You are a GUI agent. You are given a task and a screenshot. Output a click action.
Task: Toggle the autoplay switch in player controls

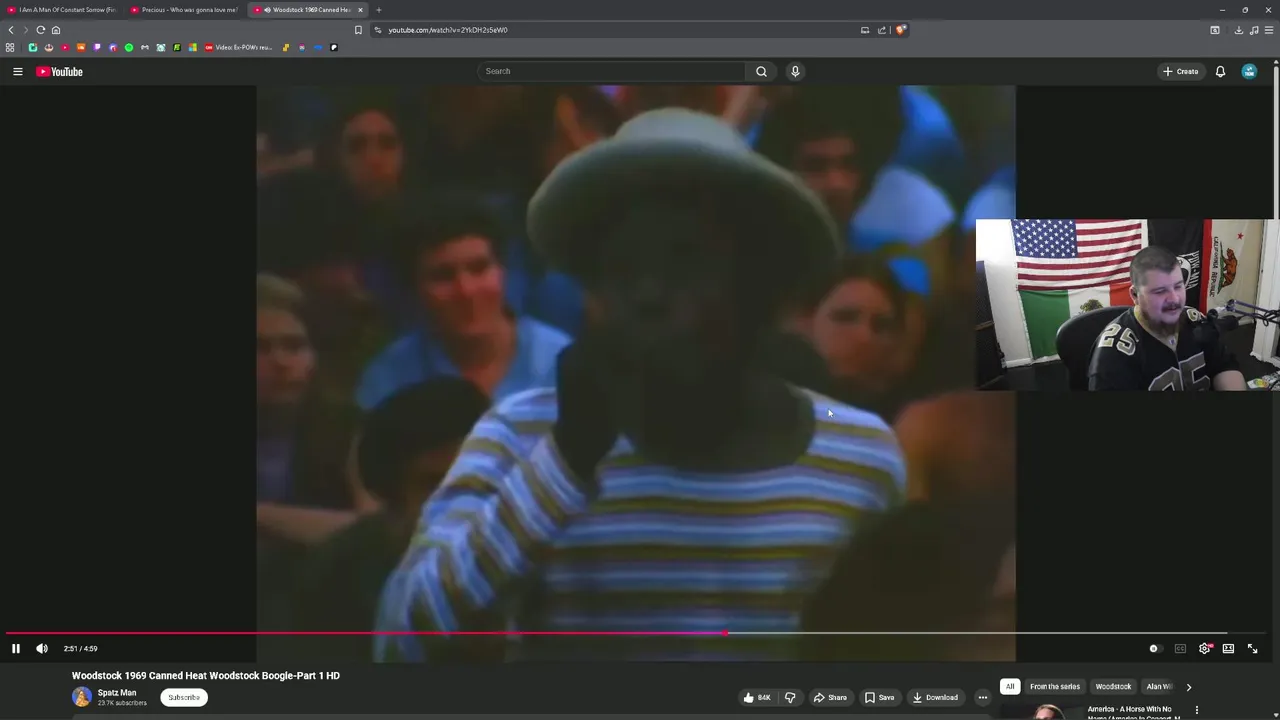(1154, 648)
